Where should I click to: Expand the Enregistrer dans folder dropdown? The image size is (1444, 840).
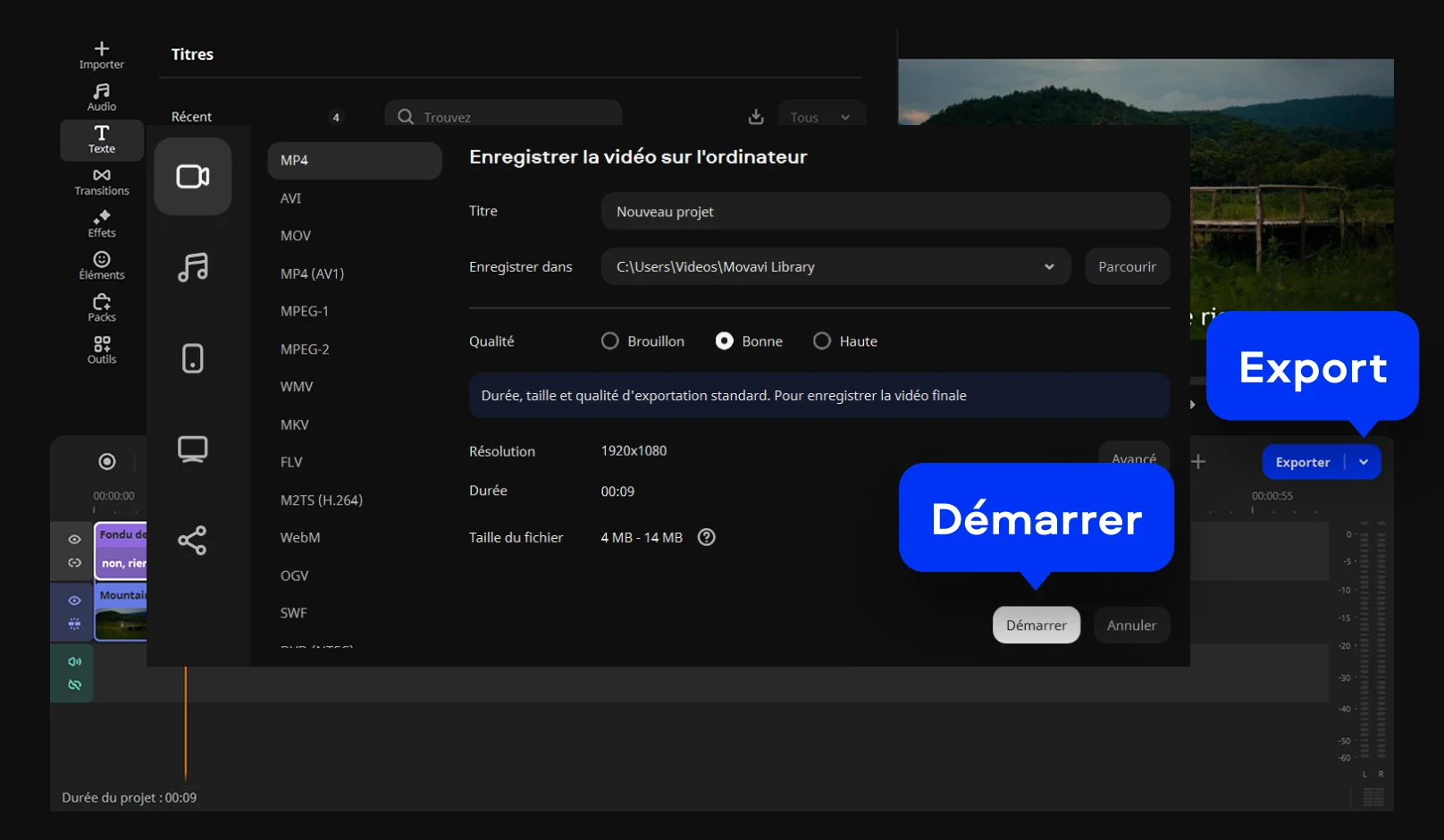(x=1049, y=266)
